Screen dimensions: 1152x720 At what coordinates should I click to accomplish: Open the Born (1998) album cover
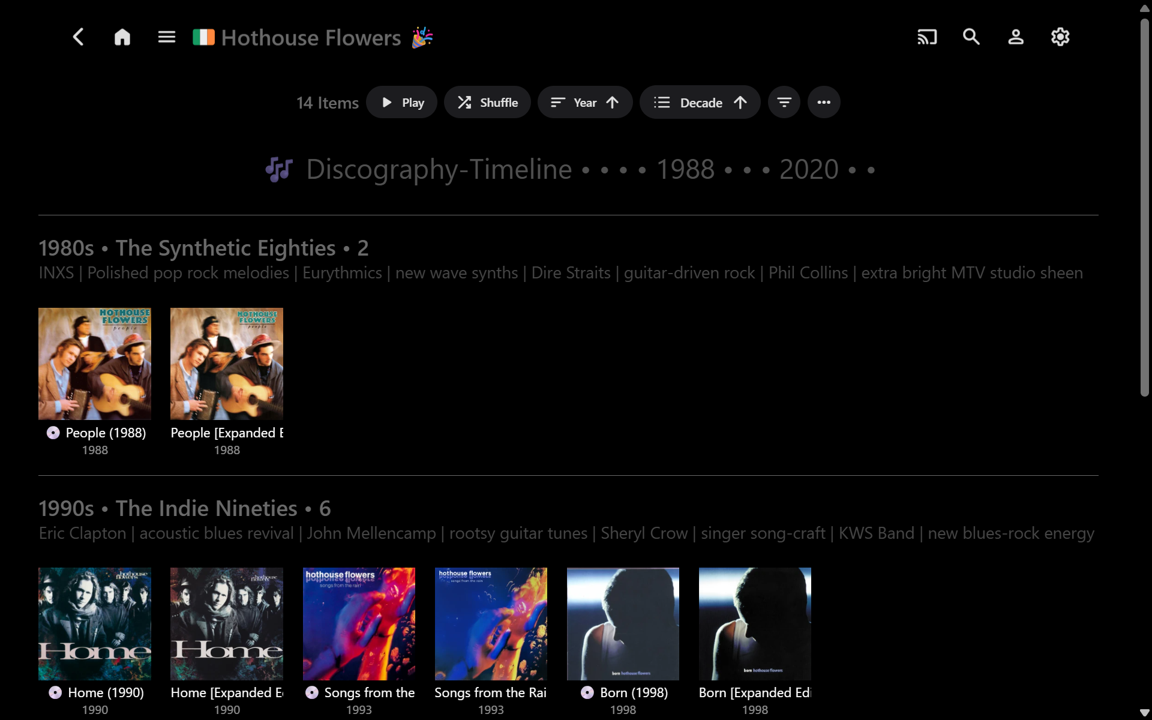623,624
